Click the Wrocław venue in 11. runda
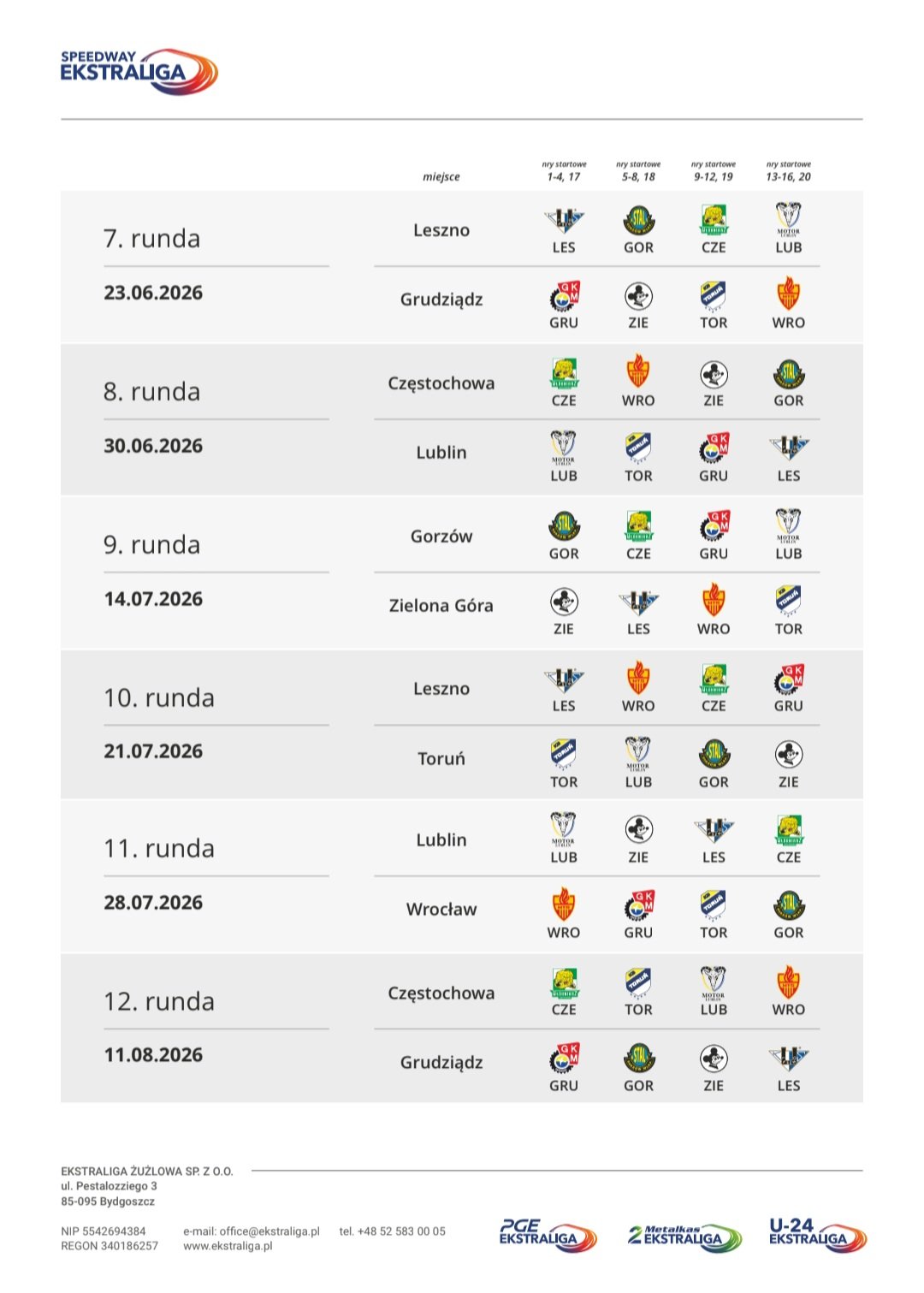The image size is (924, 1293). [x=441, y=910]
